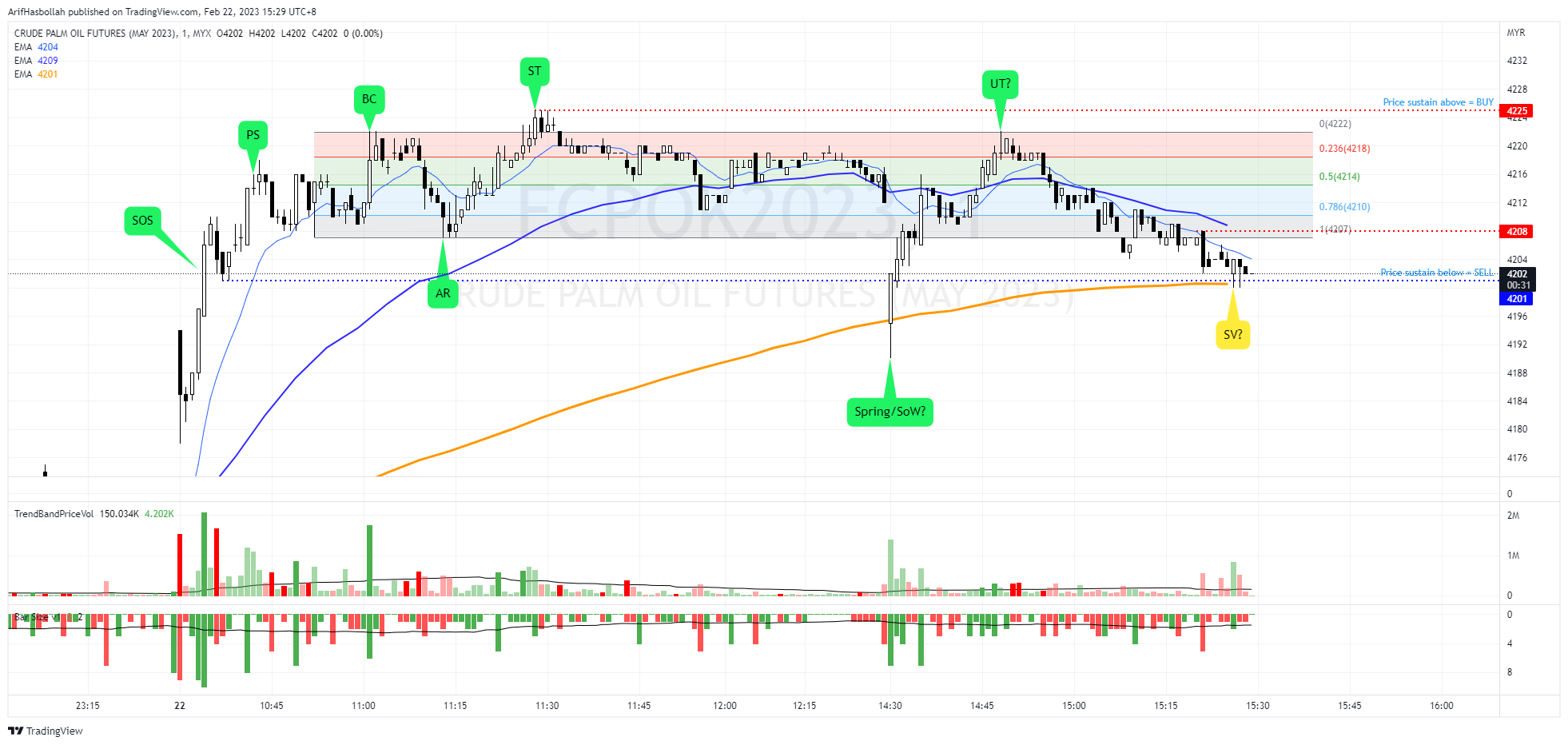Click the 23:15 time axis label
This screenshot has width=1568, height=745.
click(x=88, y=706)
